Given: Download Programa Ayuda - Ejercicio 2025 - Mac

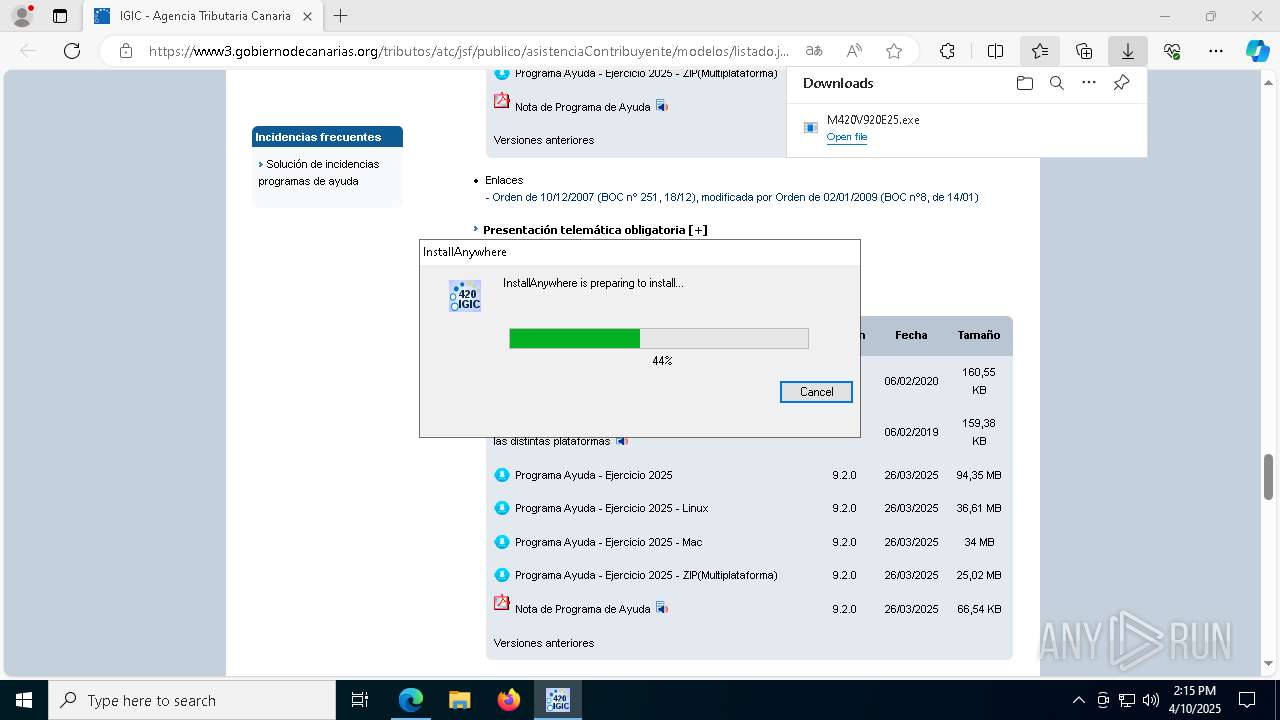Looking at the screenshot, I should [x=608, y=542].
